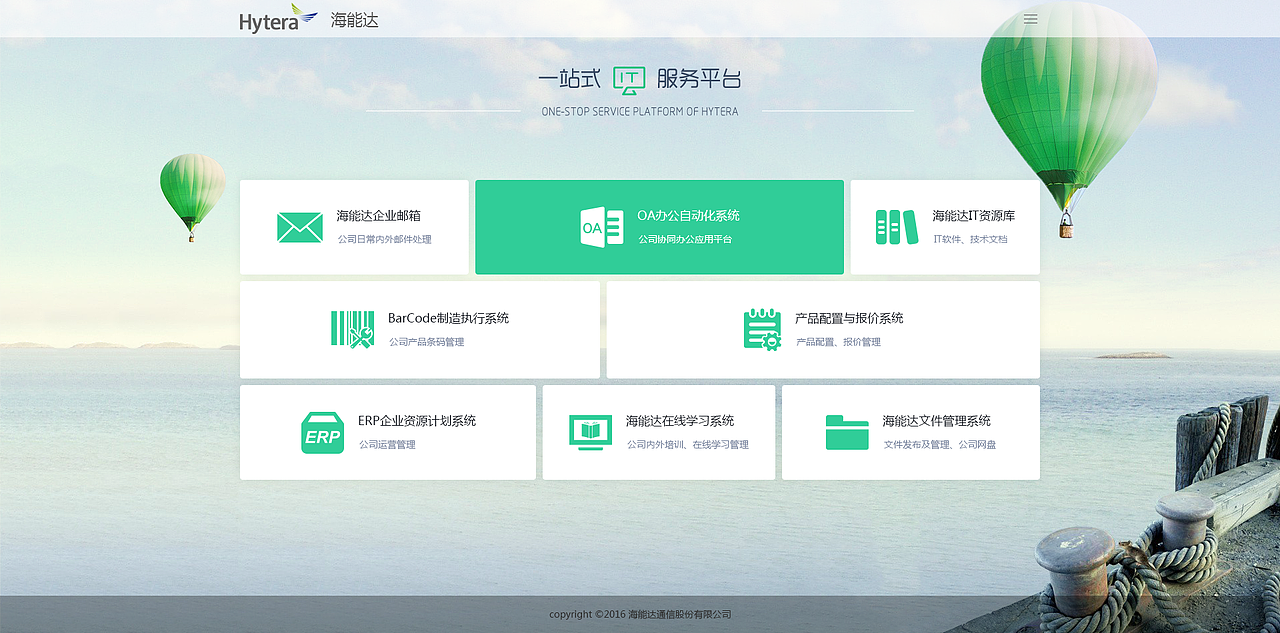Open the BarCode制造执行系统 tile
Screen dimensions: 1280x633
point(420,329)
